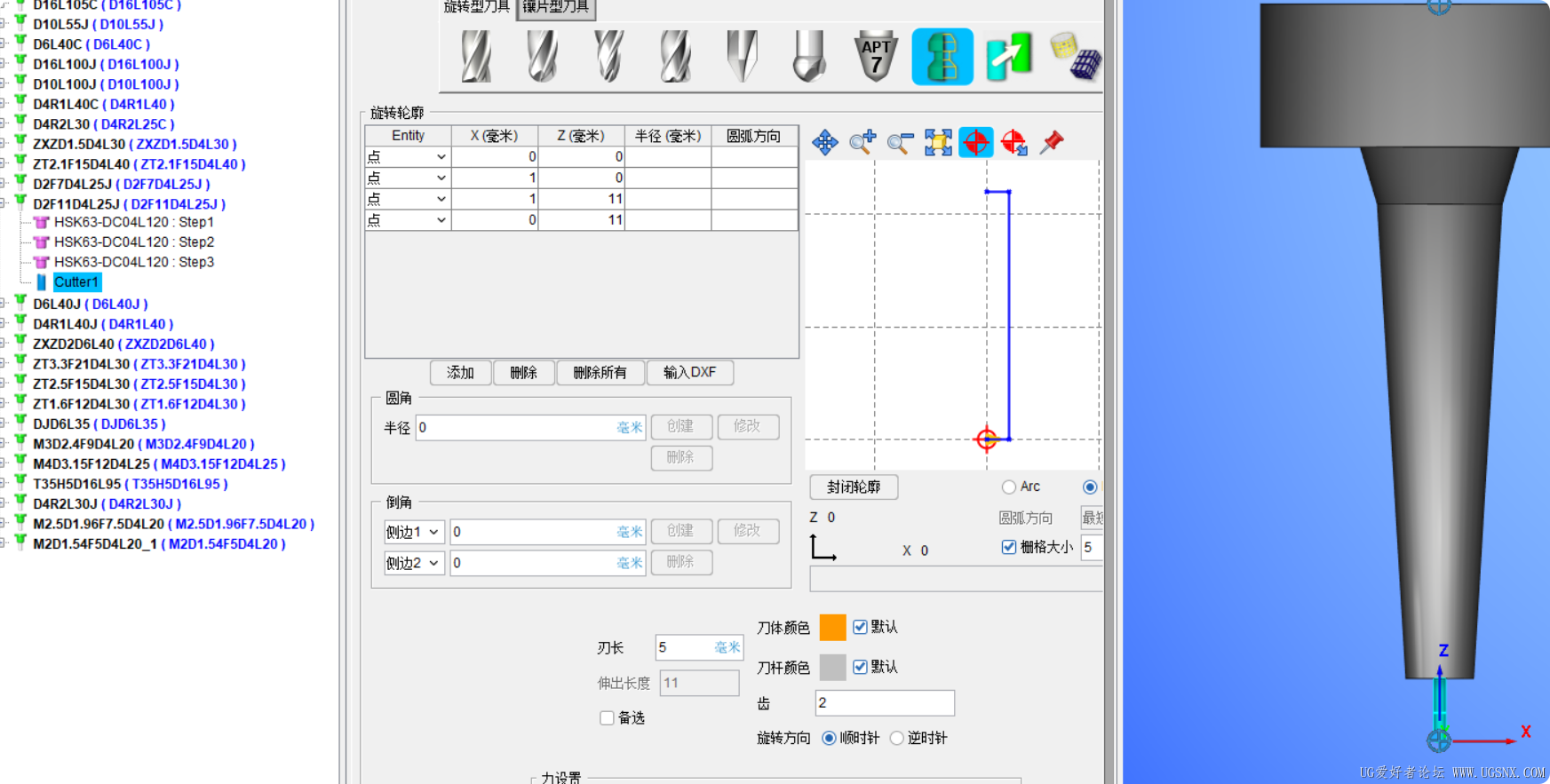Image resolution: width=1550 pixels, height=784 pixels.
Task: Pick the fluted mill icon left of the drill
Action: pyautogui.click(x=675, y=57)
